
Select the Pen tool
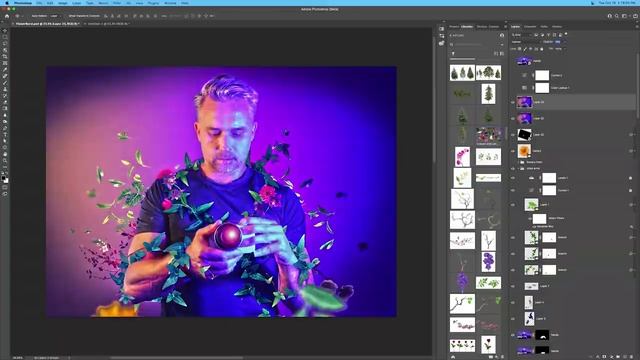5,128
